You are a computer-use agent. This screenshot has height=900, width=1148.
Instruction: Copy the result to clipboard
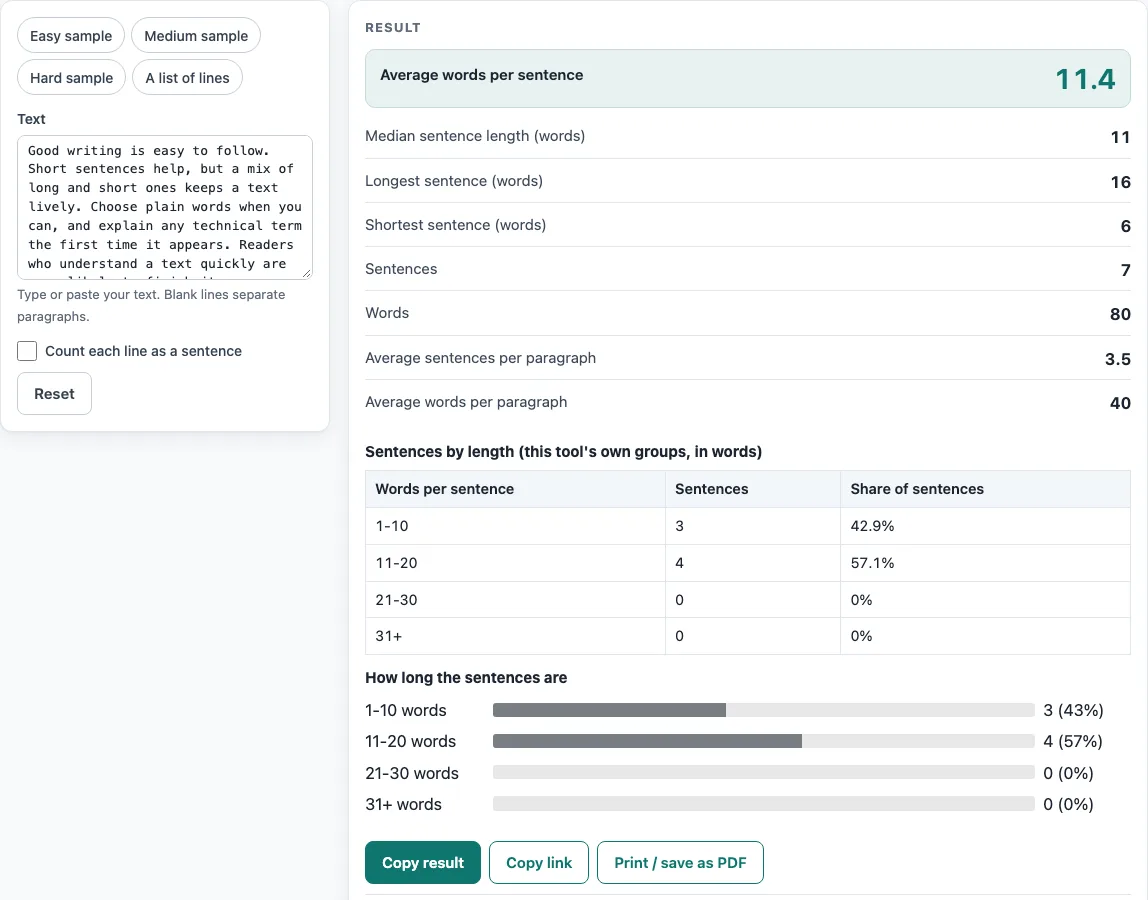click(423, 863)
